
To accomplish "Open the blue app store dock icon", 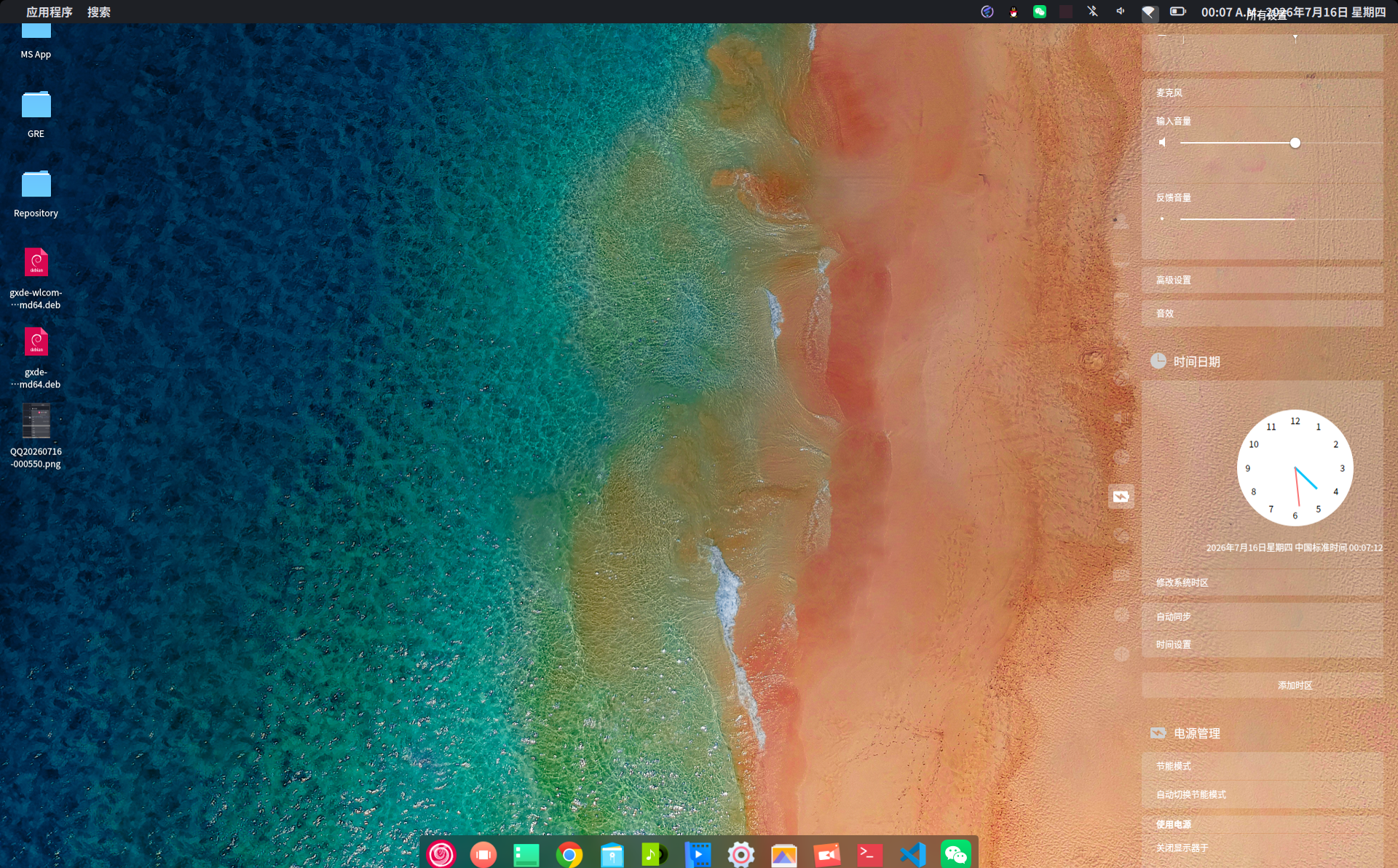I will pos(612,855).
